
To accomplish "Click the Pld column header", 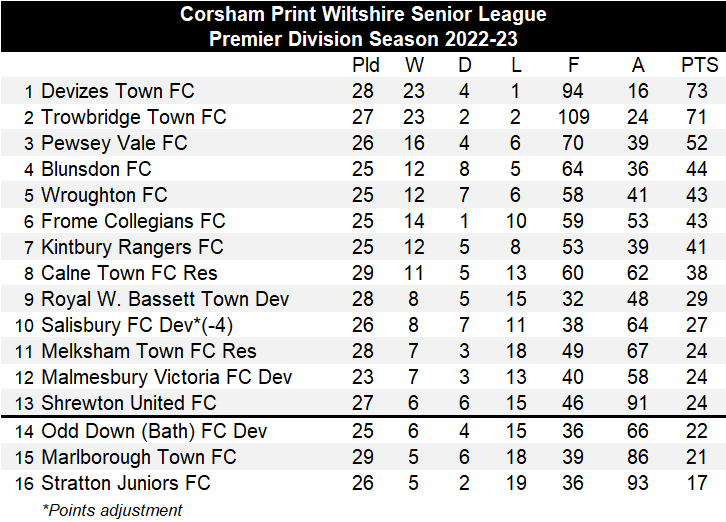I will [366, 65].
